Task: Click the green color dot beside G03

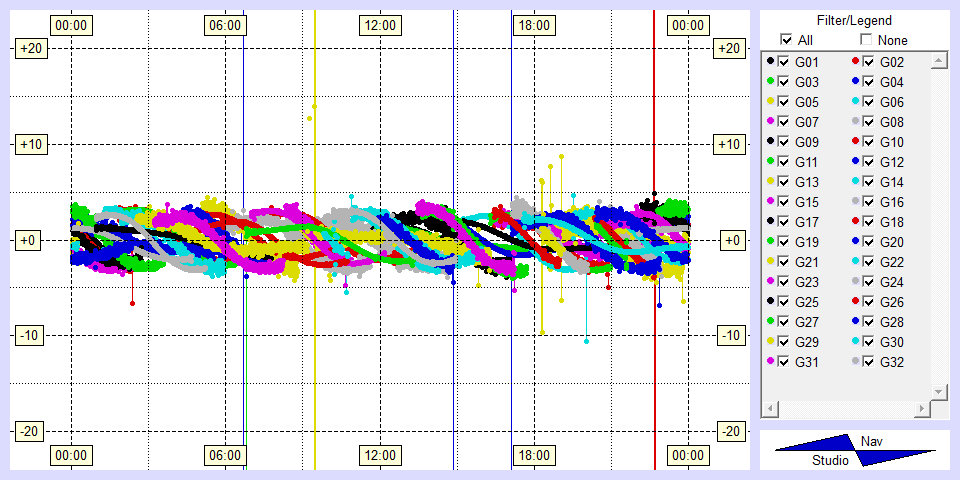Action: point(770,82)
